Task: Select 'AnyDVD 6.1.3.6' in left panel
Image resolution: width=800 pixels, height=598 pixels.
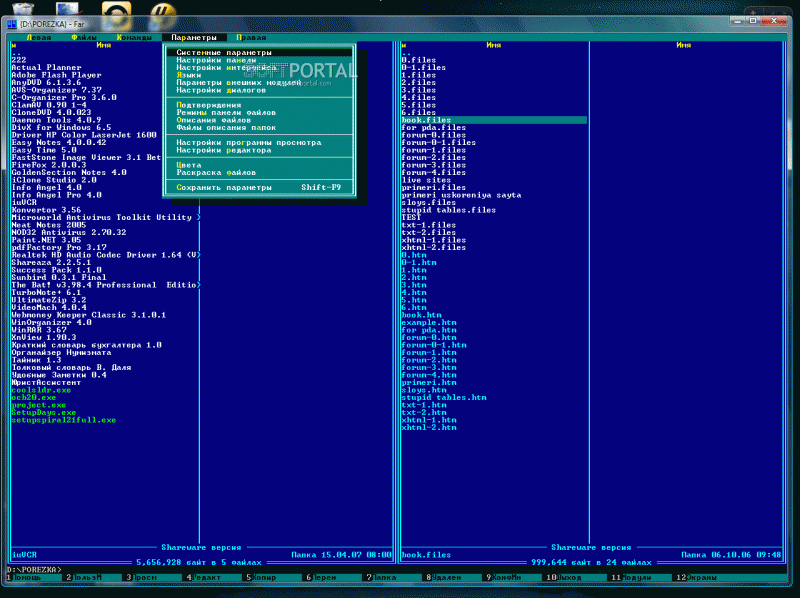Action: [x=46, y=83]
